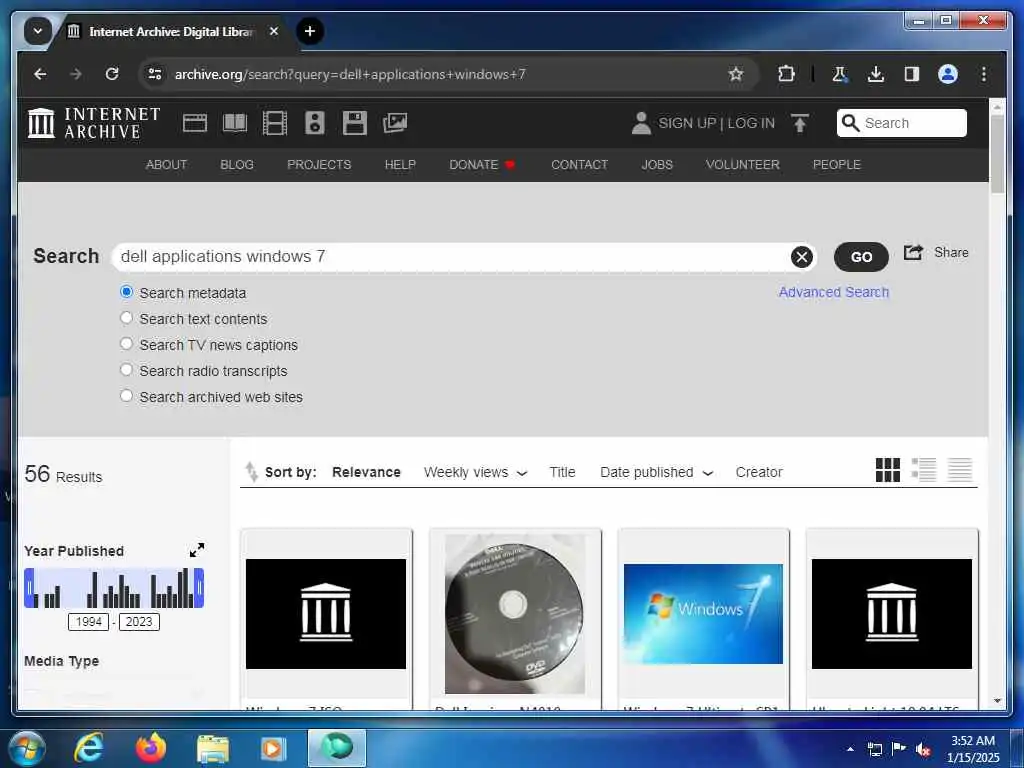1024x768 pixels.
Task: Sort results by Title
Action: (562, 472)
